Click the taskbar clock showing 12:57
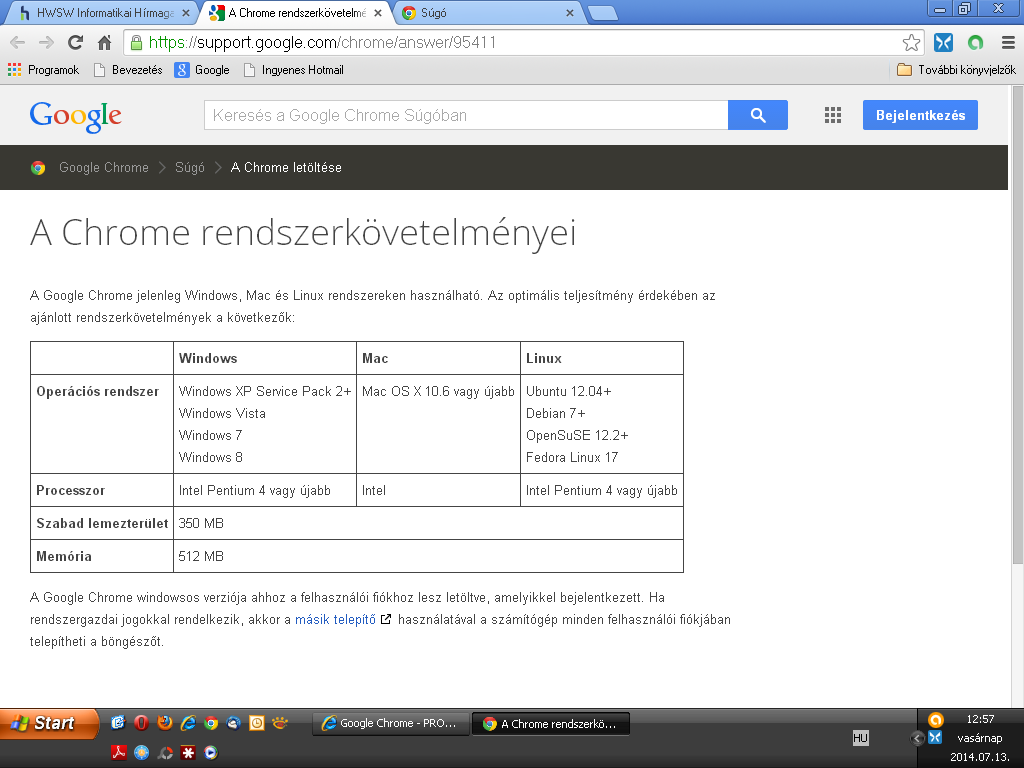 tap(980, 719)
